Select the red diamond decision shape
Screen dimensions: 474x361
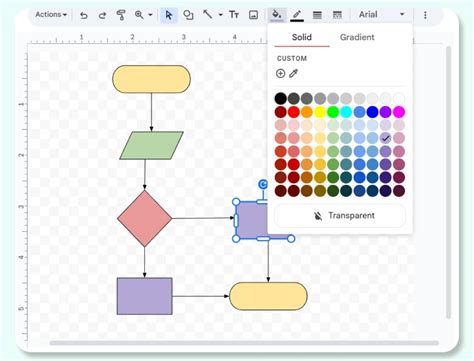coord(145,219)
